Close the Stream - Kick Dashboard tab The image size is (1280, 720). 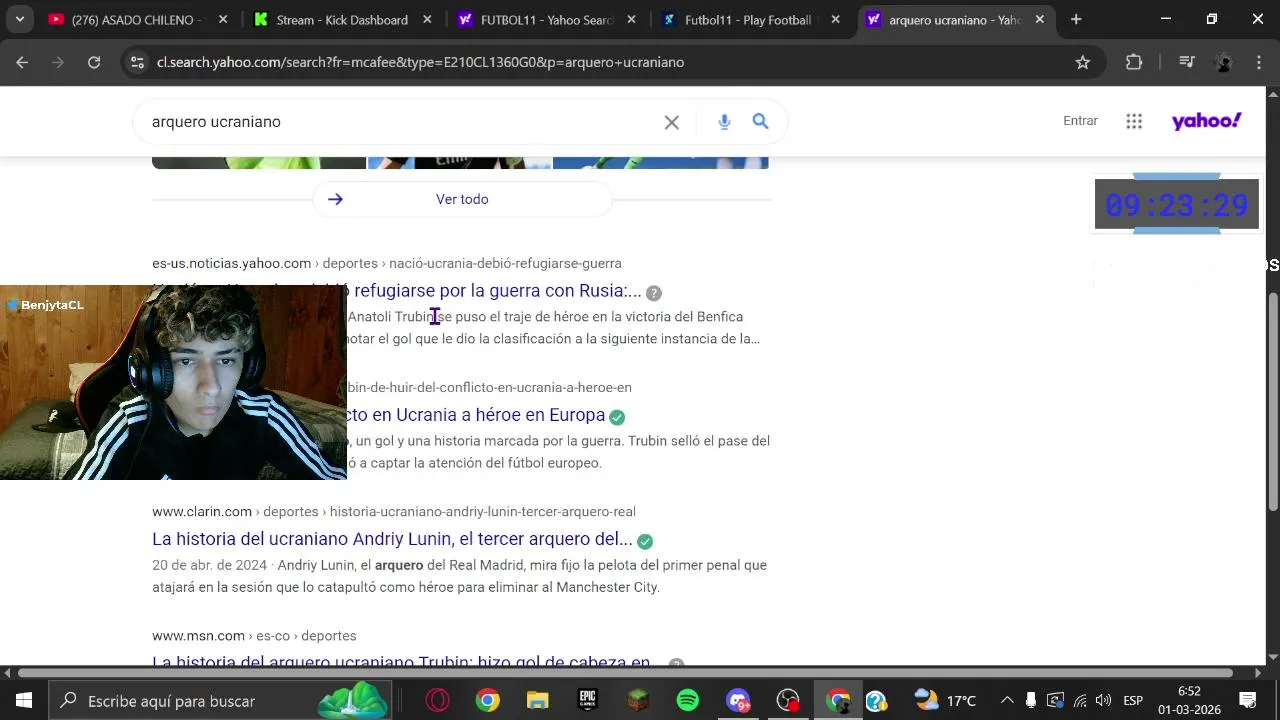tap(427, 19)
